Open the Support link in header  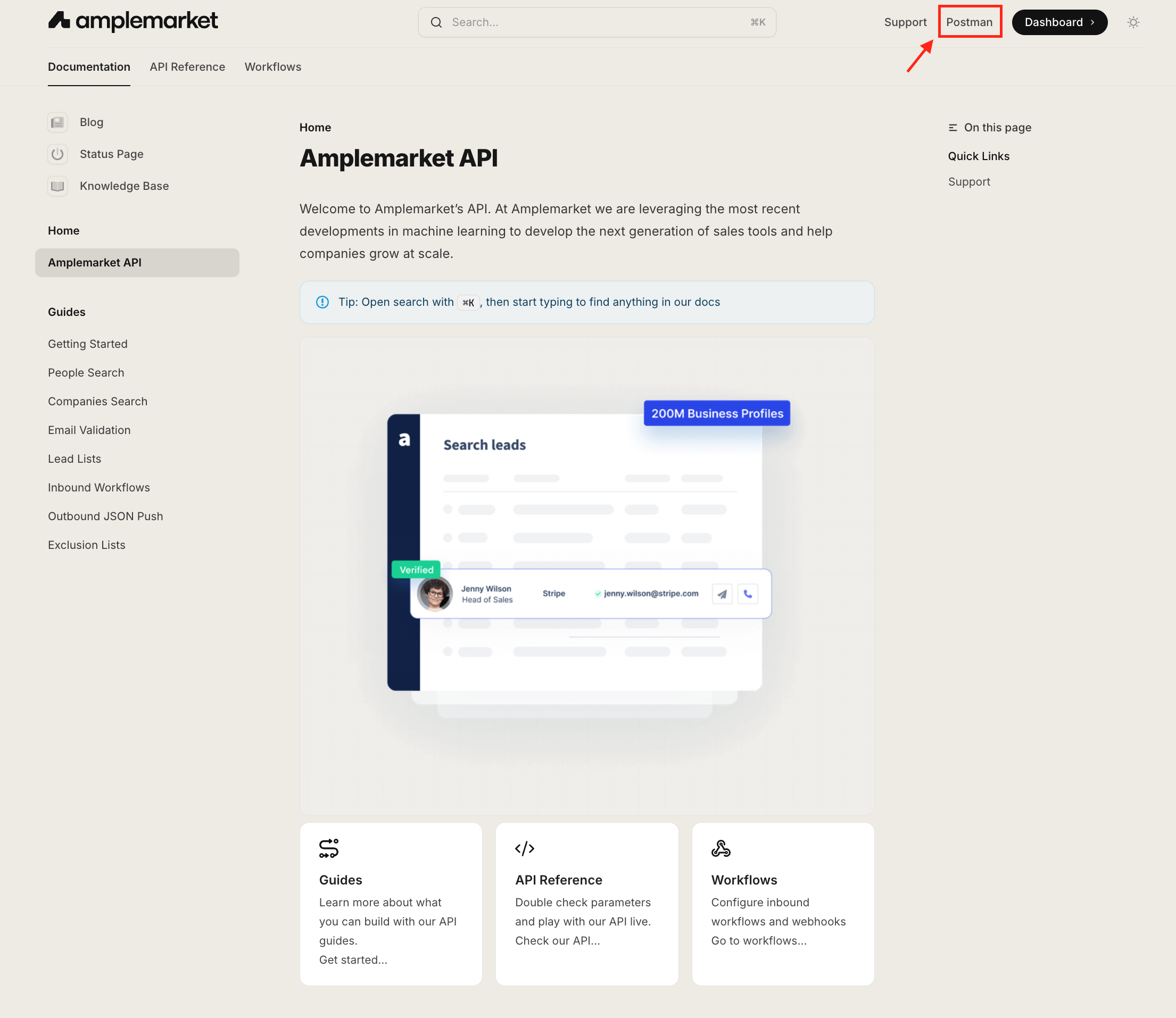pyautogui.click(x=905, y=22)
